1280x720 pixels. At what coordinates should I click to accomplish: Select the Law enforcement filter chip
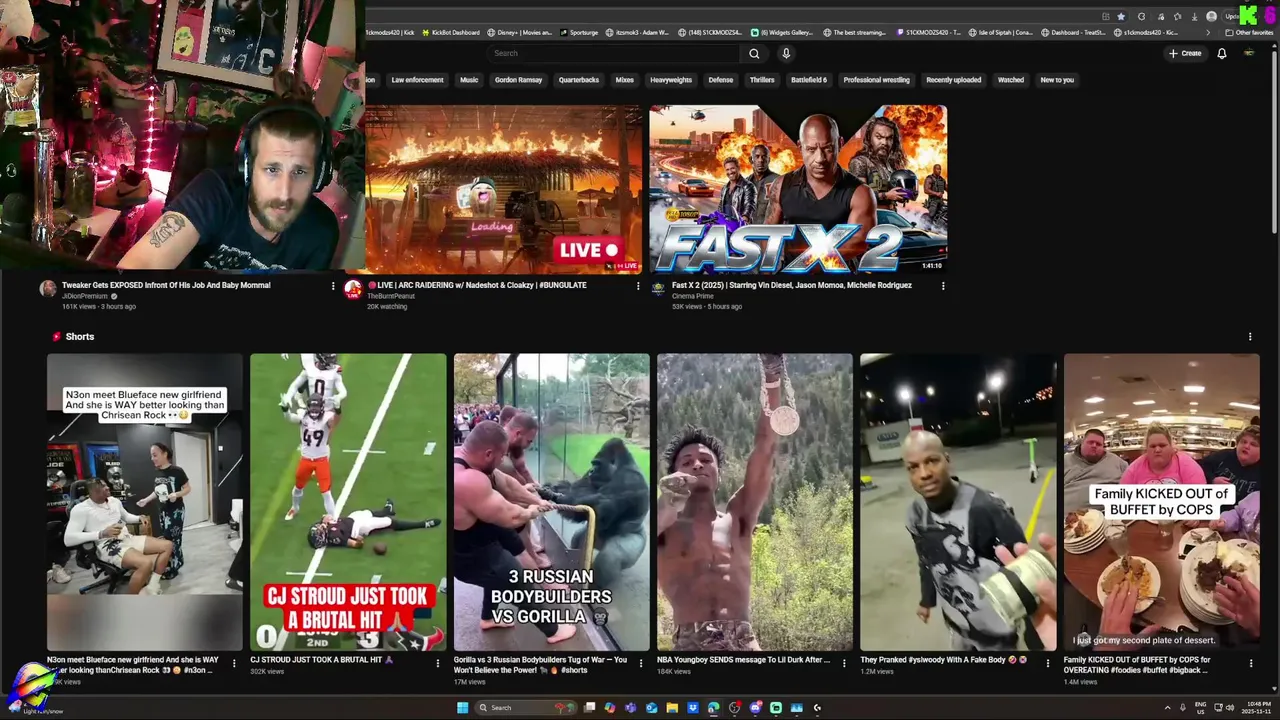[417, 80]
